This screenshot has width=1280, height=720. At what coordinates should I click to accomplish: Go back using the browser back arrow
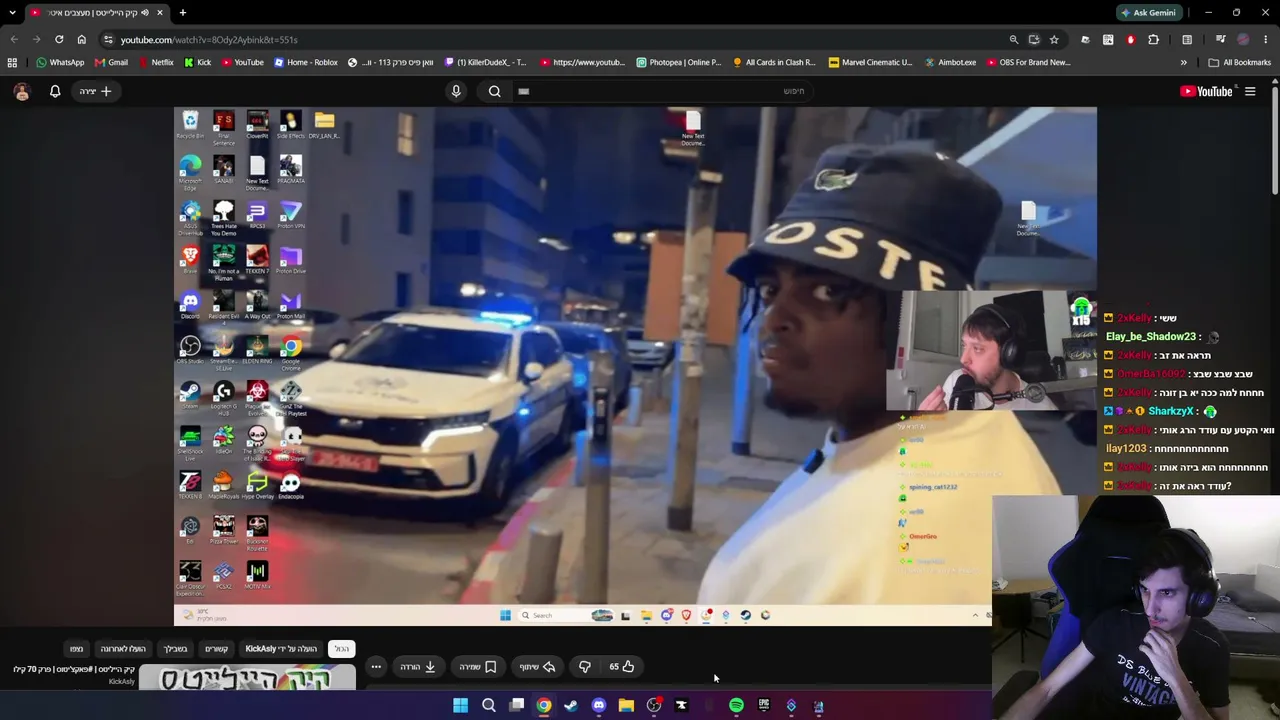pyautogui.click(x=14, y=39)
